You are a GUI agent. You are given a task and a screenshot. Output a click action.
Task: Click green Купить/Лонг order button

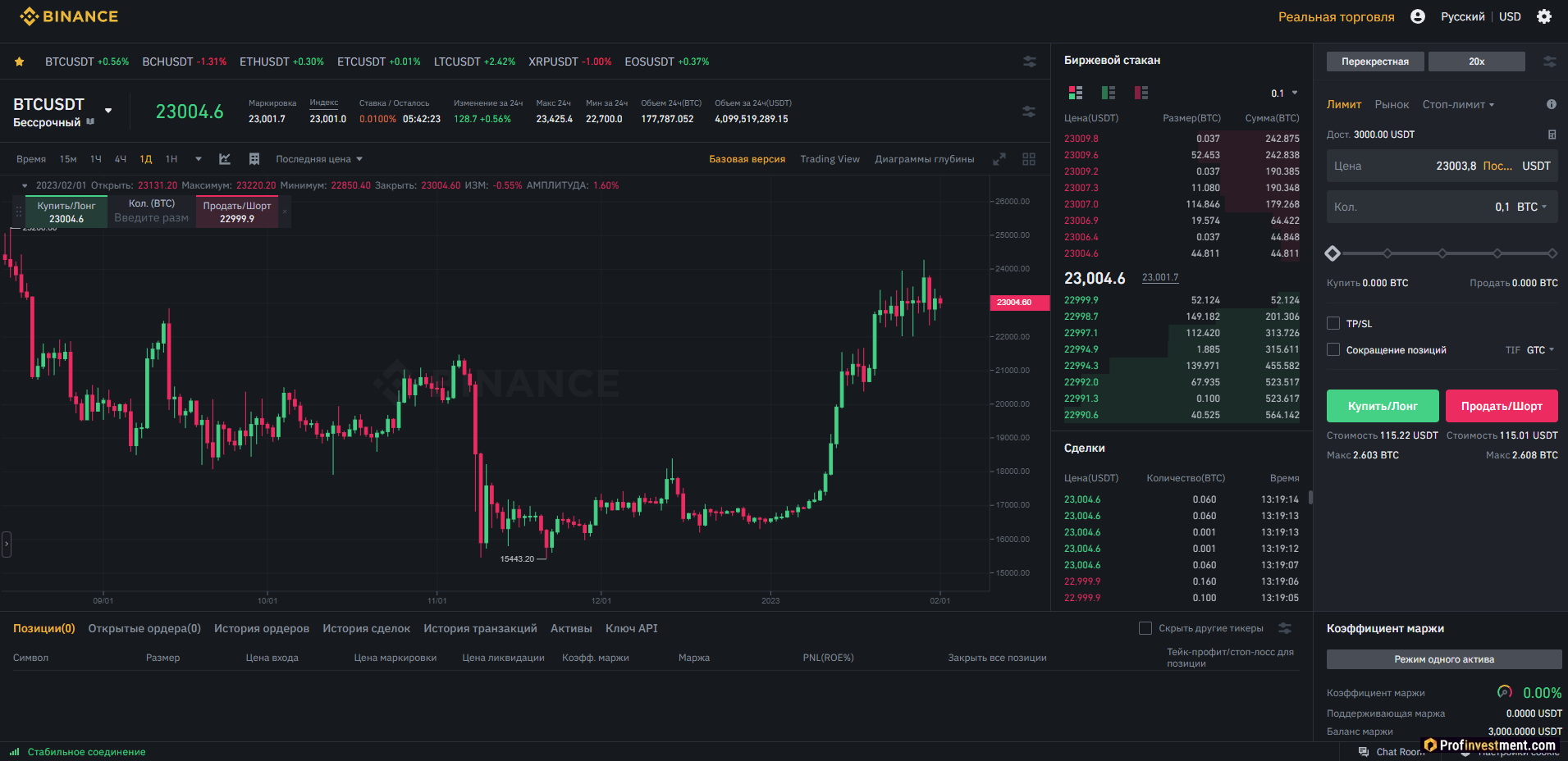1383,406
